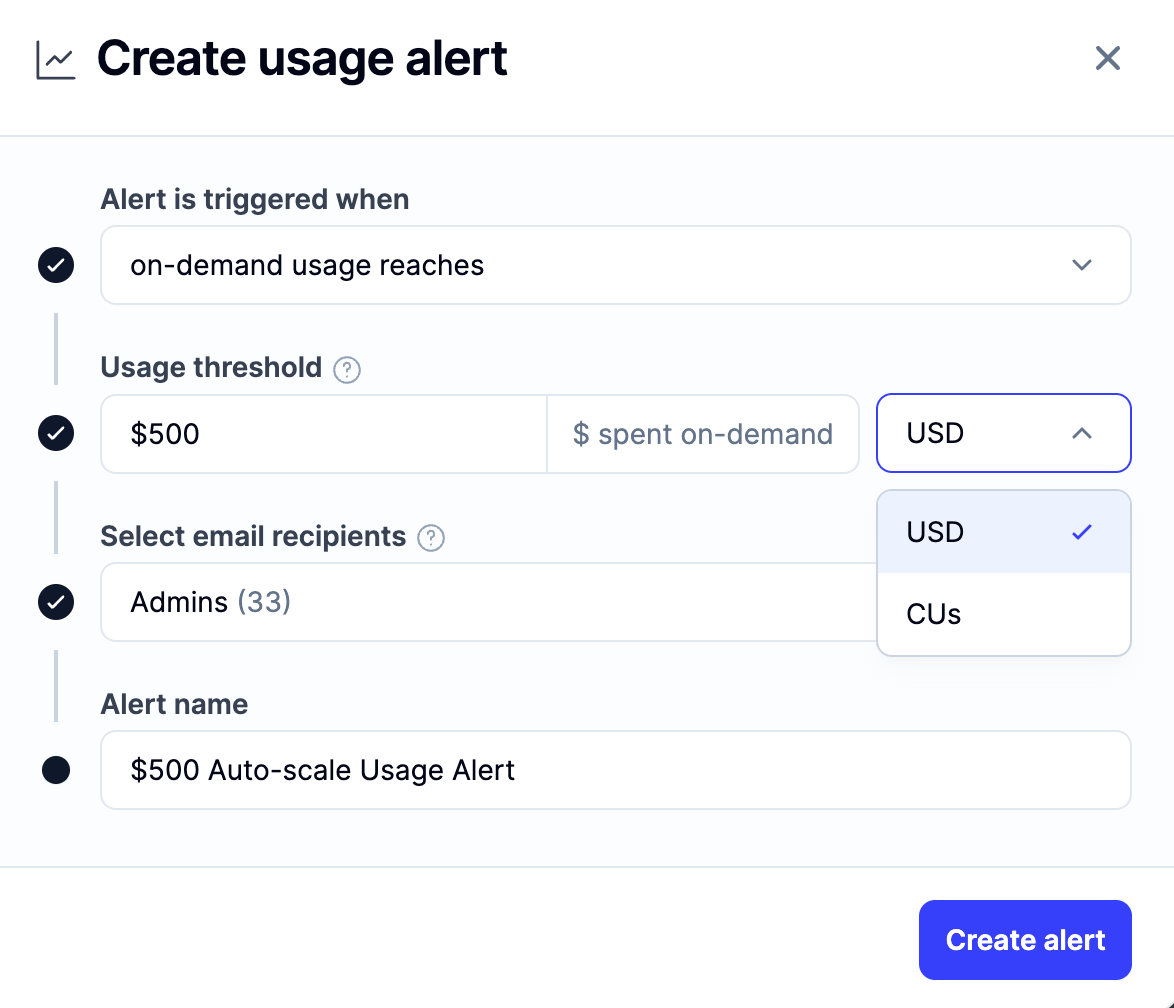Open the "on-demand usage reaches" trigger dropdown
The height and width of the screenshot is (1008, 1174).
point(615,265)
